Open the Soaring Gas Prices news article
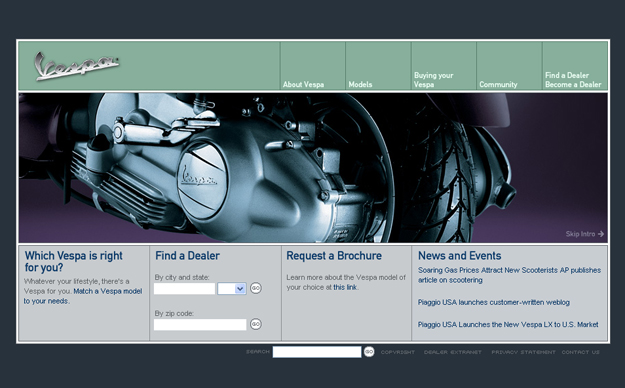Image resolution: width=625 pixels, height=388 pixels. point(509,275)
